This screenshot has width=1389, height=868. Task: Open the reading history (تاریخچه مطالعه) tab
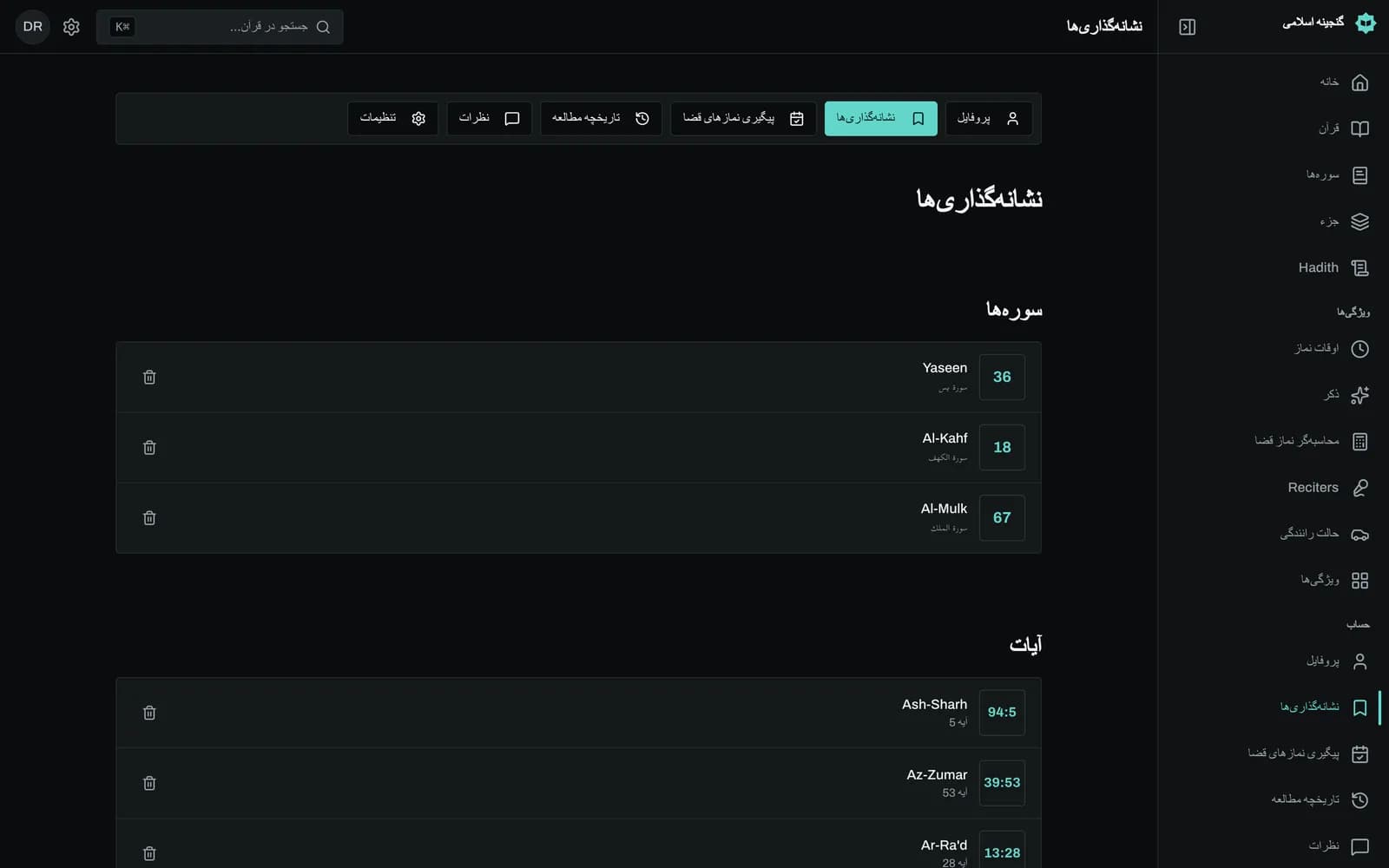coord(601,118)
